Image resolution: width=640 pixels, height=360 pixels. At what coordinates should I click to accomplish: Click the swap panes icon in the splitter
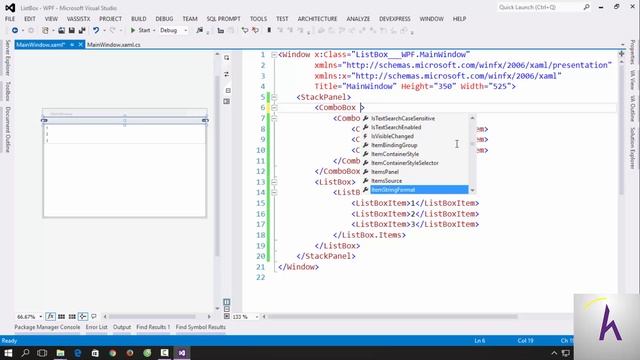[x=227, y=74]
